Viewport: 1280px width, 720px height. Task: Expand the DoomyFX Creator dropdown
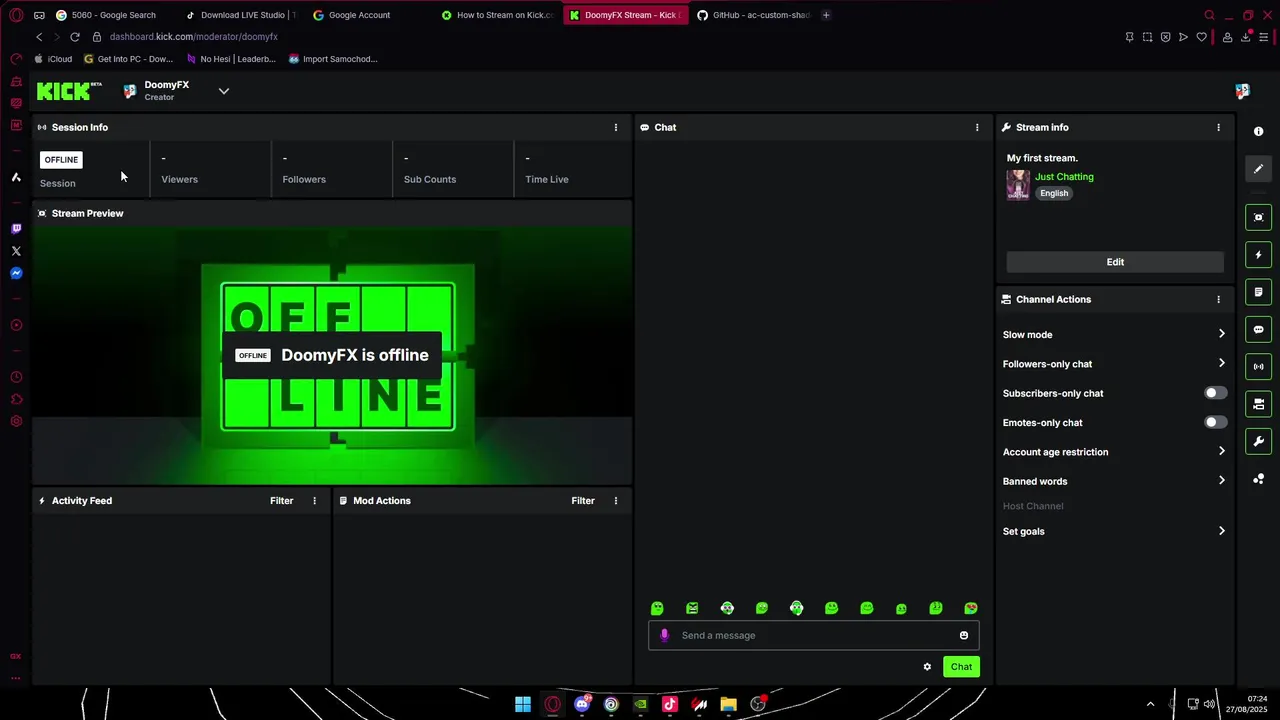click(224, 91)
